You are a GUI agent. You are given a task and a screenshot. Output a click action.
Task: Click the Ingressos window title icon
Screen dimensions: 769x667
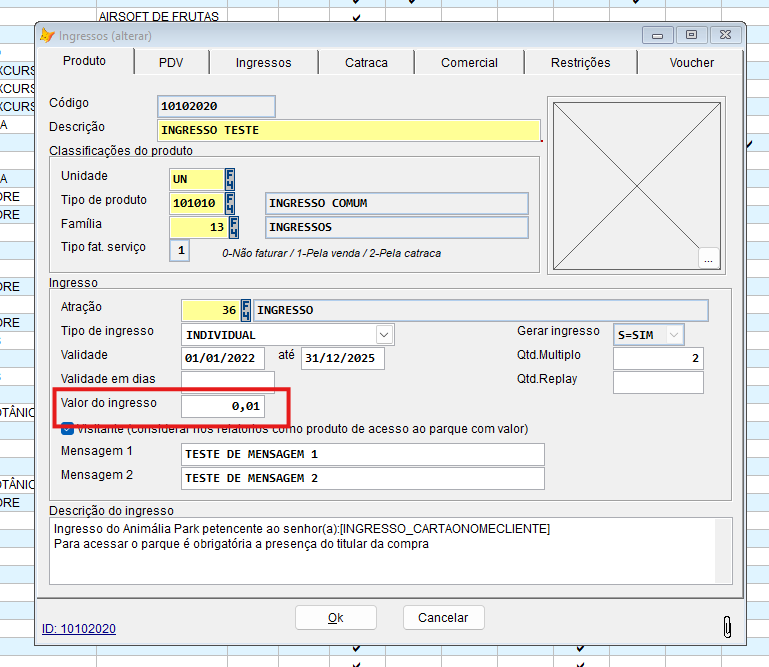(x=47, y=35)
